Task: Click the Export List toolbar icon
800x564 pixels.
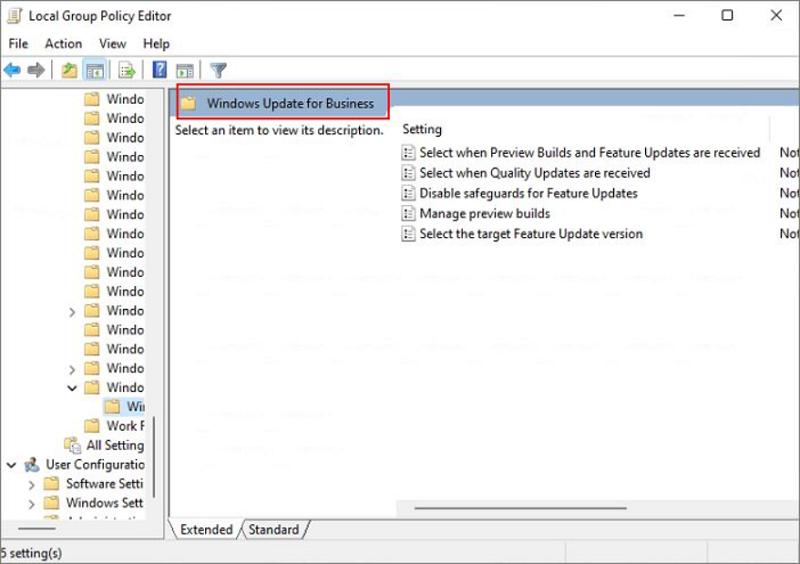Action: [x=127, y=70]
